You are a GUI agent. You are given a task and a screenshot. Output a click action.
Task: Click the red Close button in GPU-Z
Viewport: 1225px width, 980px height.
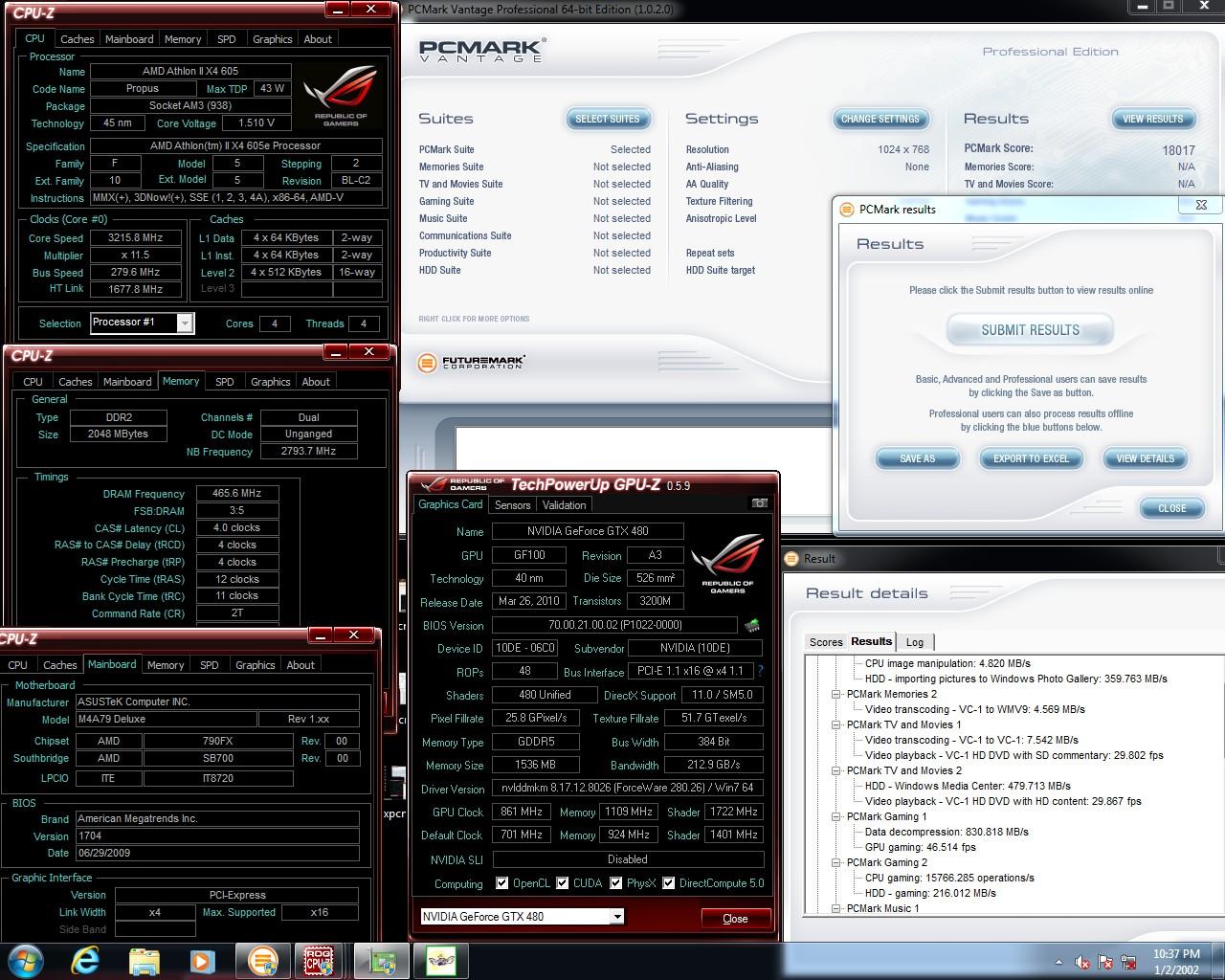click(735, 918)
